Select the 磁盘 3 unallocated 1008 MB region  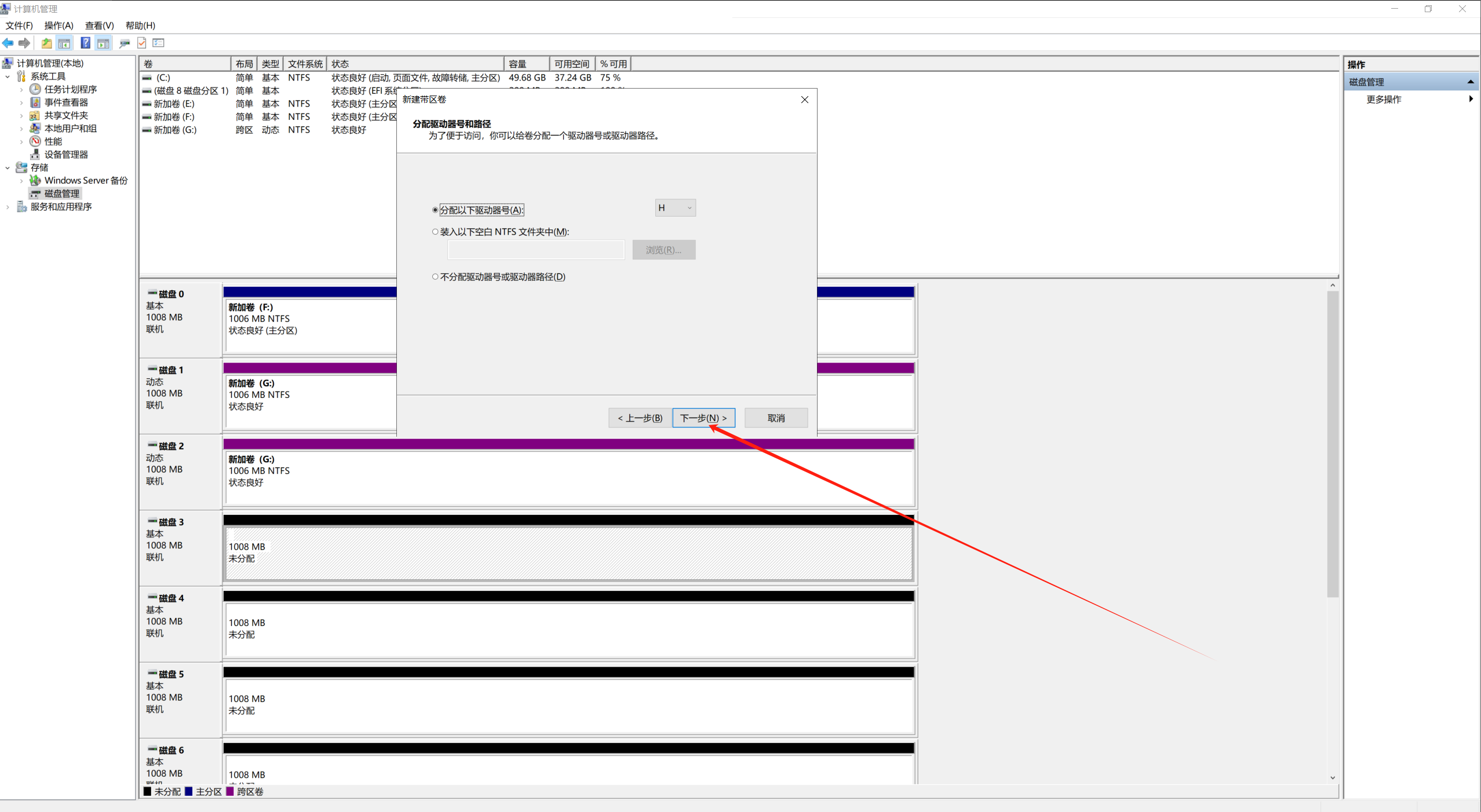coord(568,553)
